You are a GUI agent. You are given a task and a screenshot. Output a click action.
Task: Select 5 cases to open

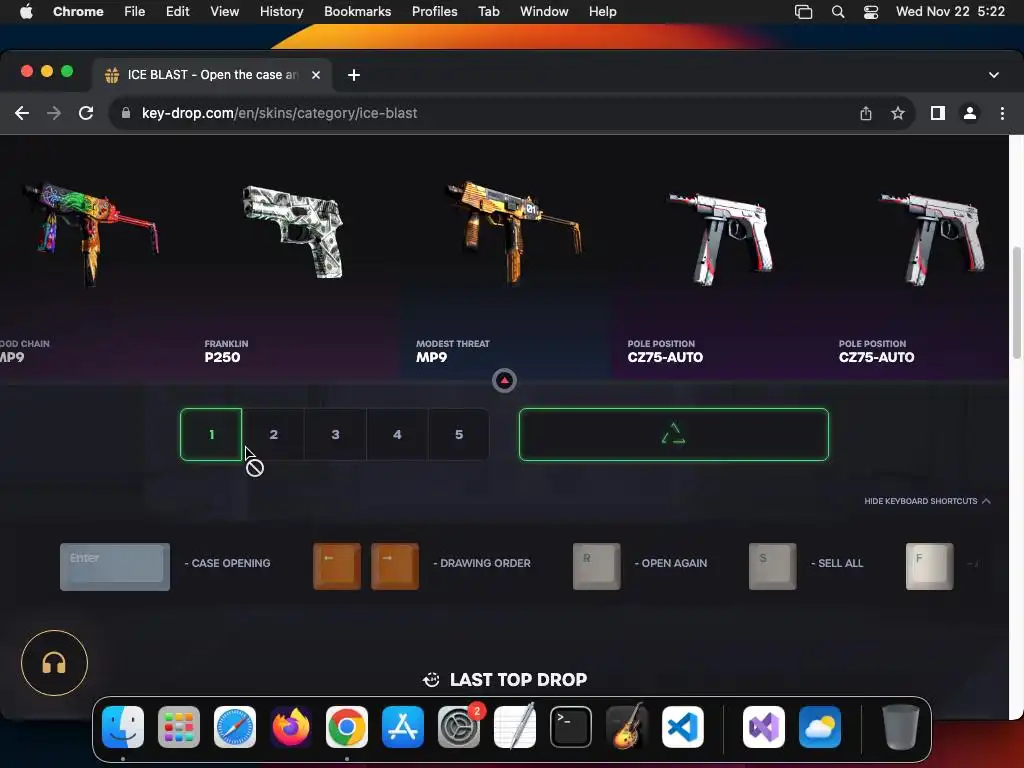458,434
